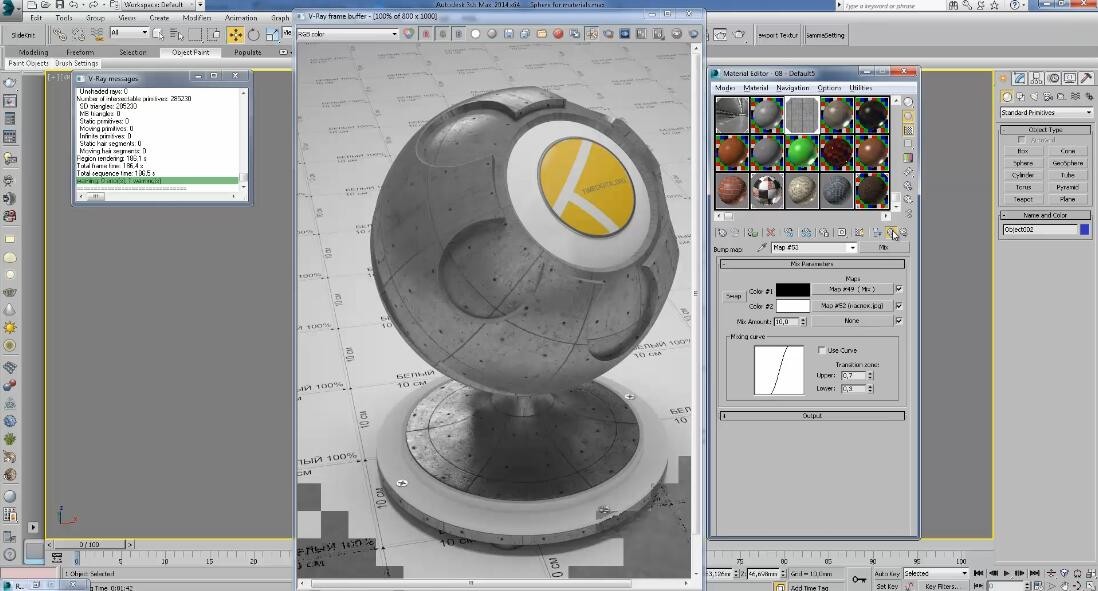Toggle the Color #1 map enable checkbox

899,289
